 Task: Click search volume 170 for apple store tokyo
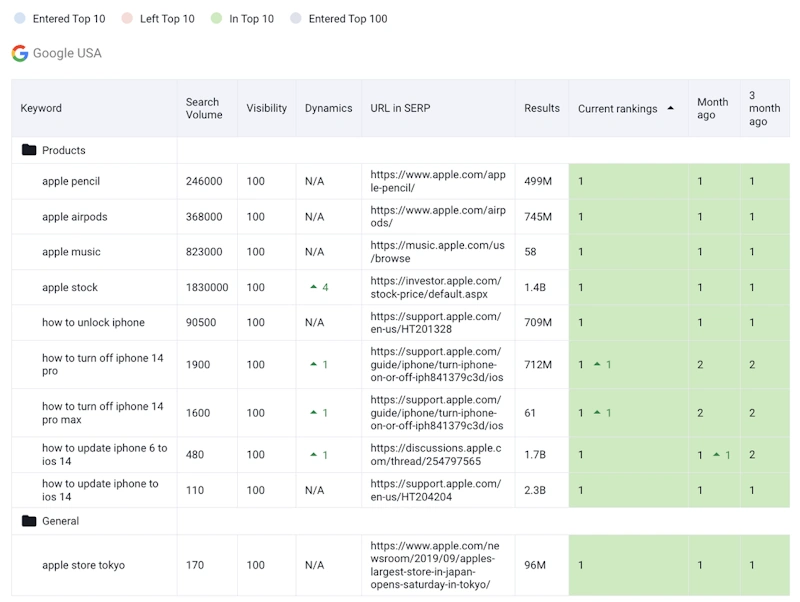tap(195, 565)
